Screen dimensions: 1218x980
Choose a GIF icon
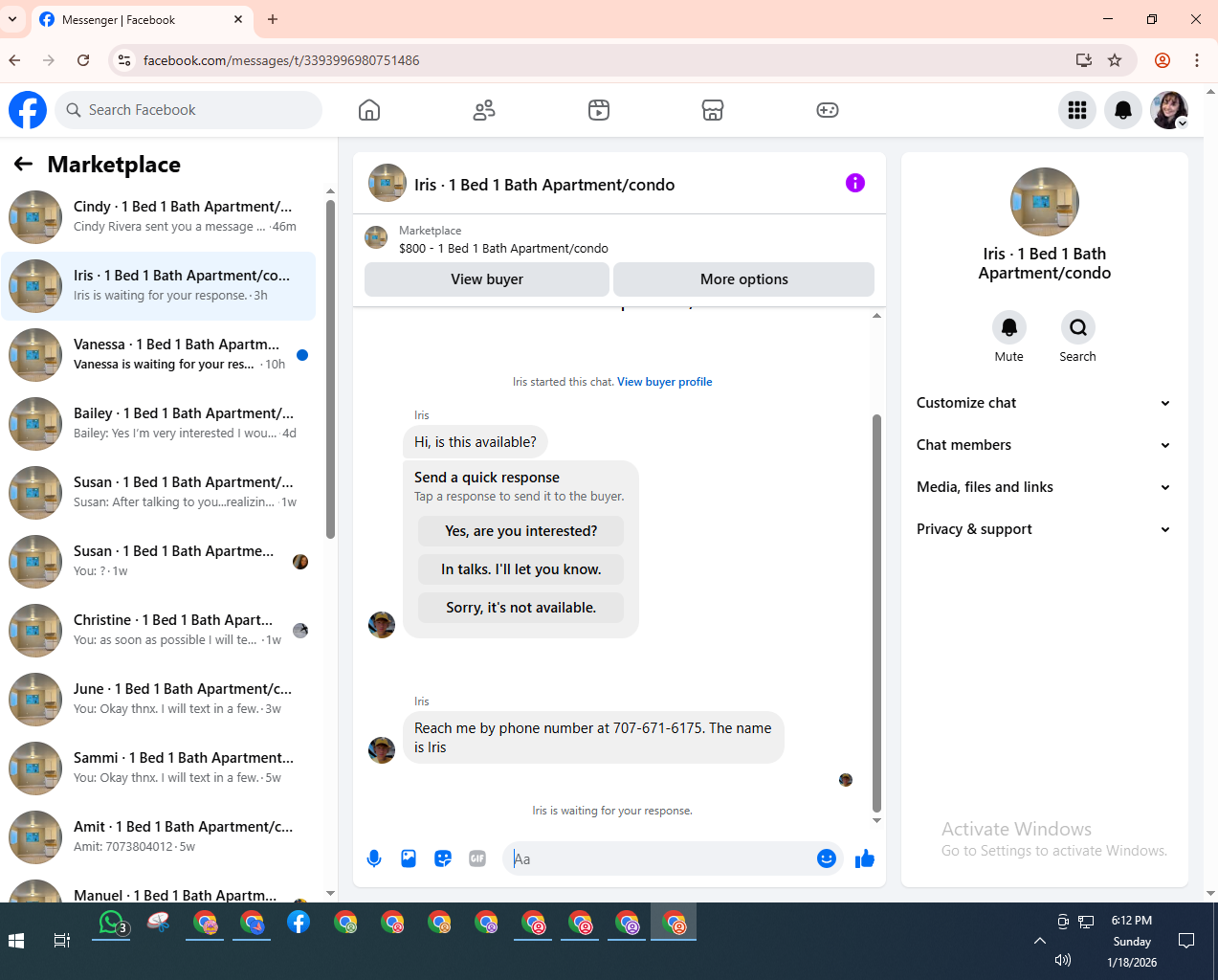tap(477, 858)
